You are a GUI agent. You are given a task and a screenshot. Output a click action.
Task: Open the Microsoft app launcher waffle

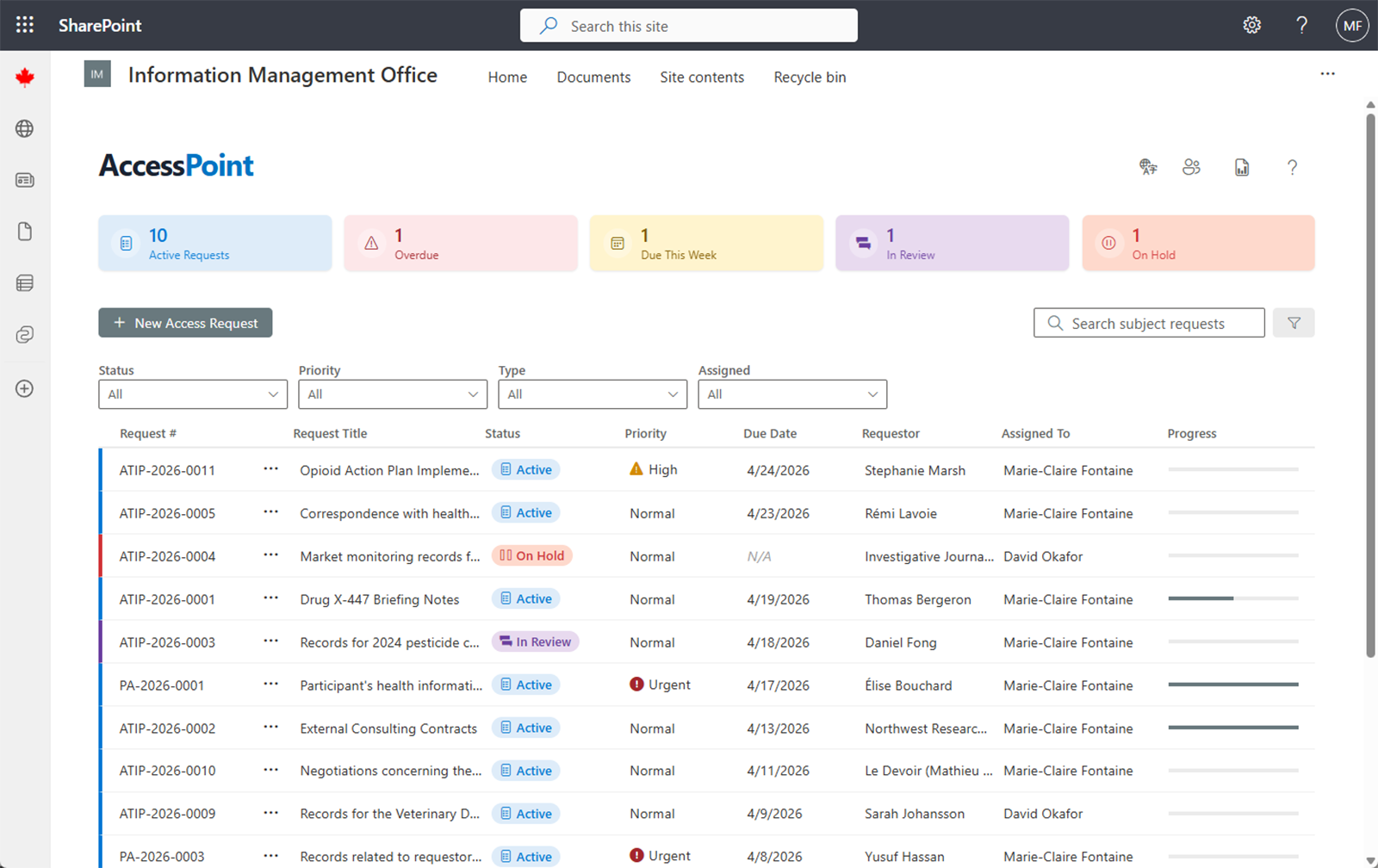[x=23, y=24]
